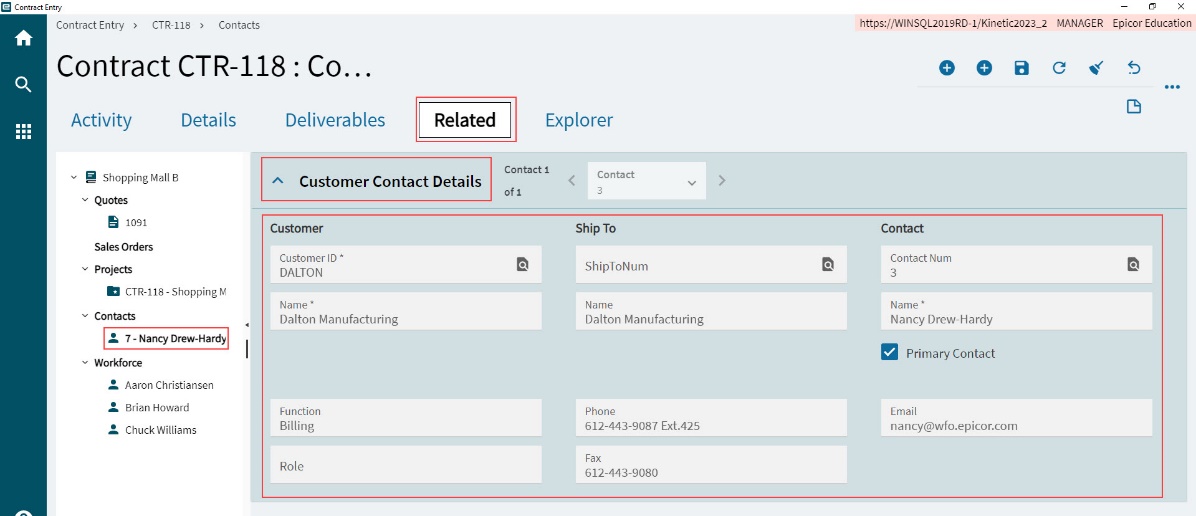Click the Contacts breadcrumb

coord(239,25)
